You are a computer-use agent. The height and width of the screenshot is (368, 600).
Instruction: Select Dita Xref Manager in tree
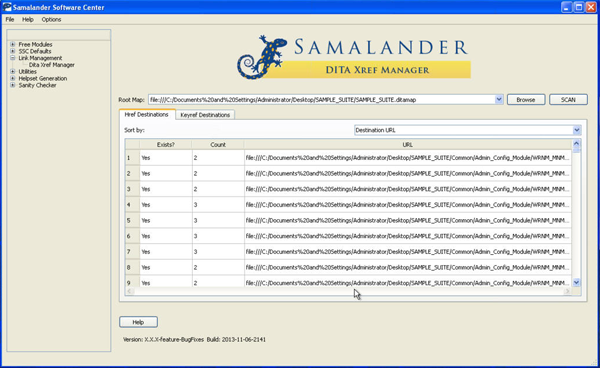coord(52,65)
